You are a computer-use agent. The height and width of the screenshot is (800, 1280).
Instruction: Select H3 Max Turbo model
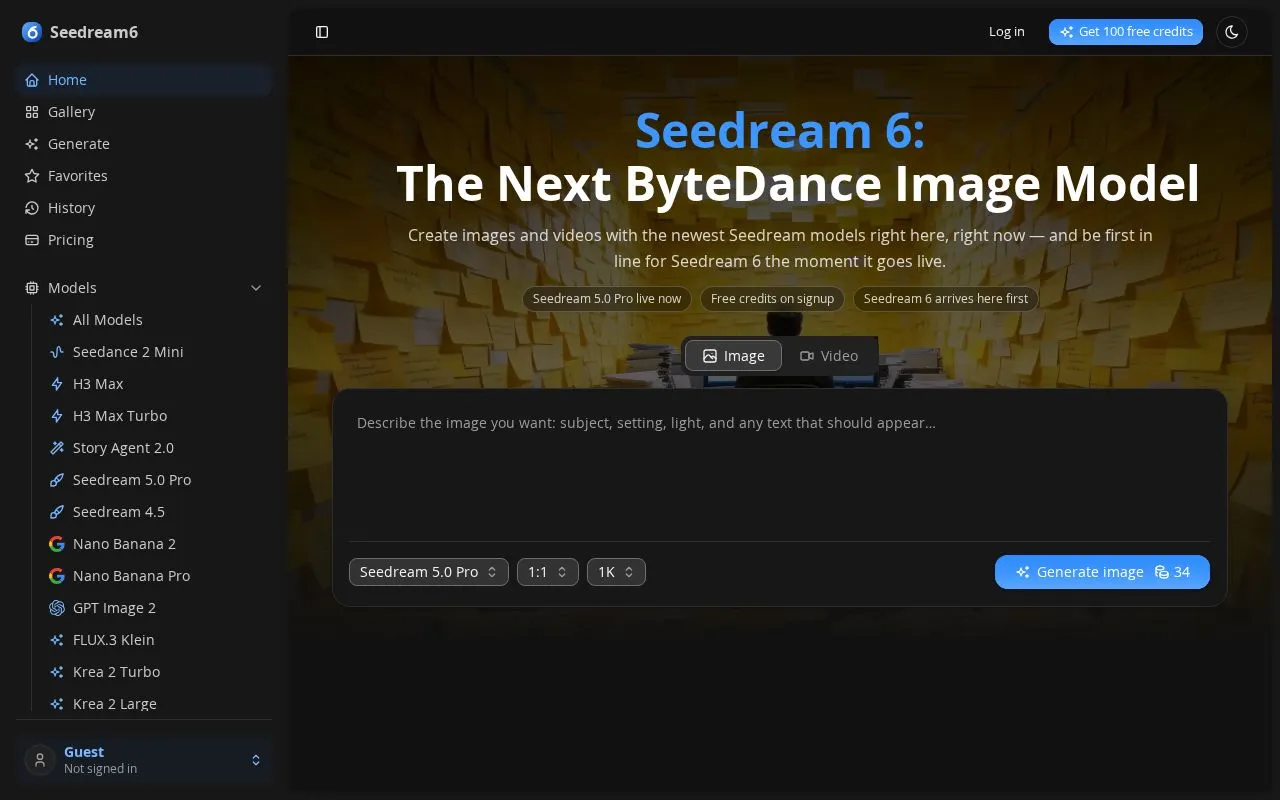tap(156, 416)
